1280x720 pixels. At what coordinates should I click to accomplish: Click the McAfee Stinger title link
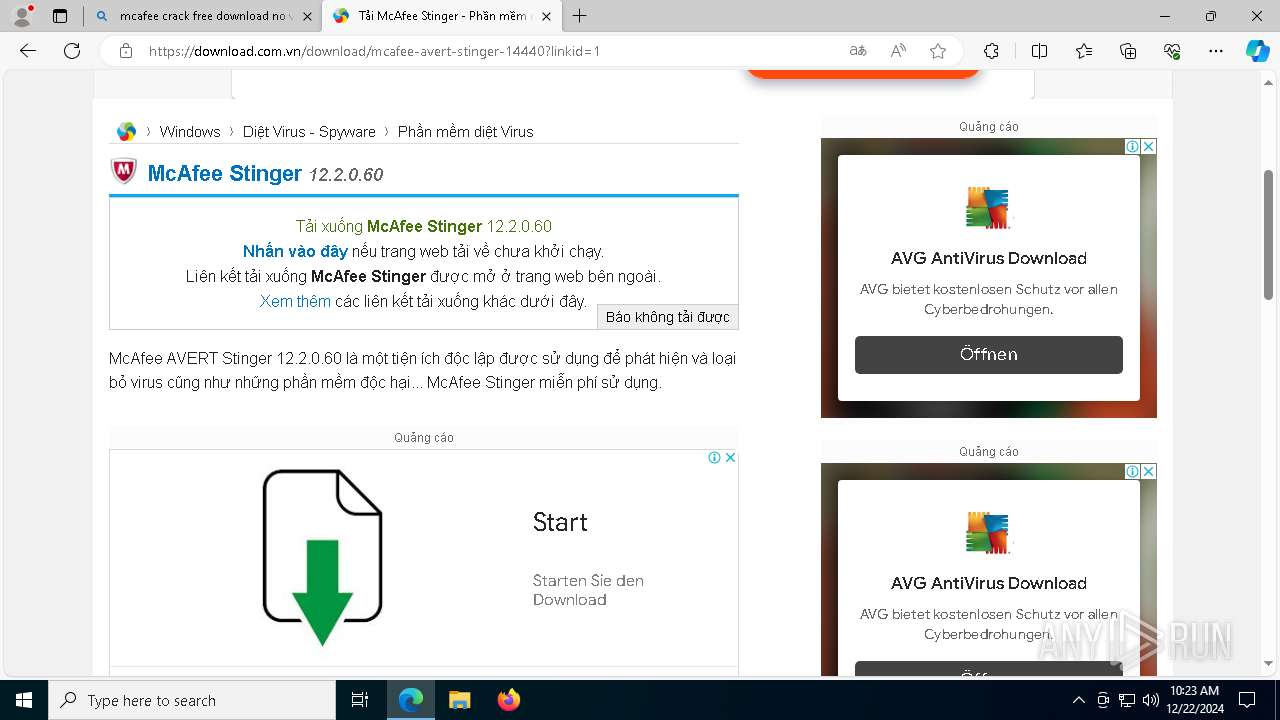(224, 173)
